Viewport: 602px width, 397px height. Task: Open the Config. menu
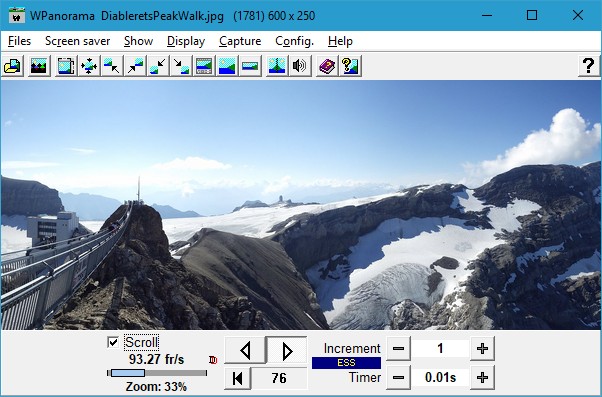[x=294, y=41]
